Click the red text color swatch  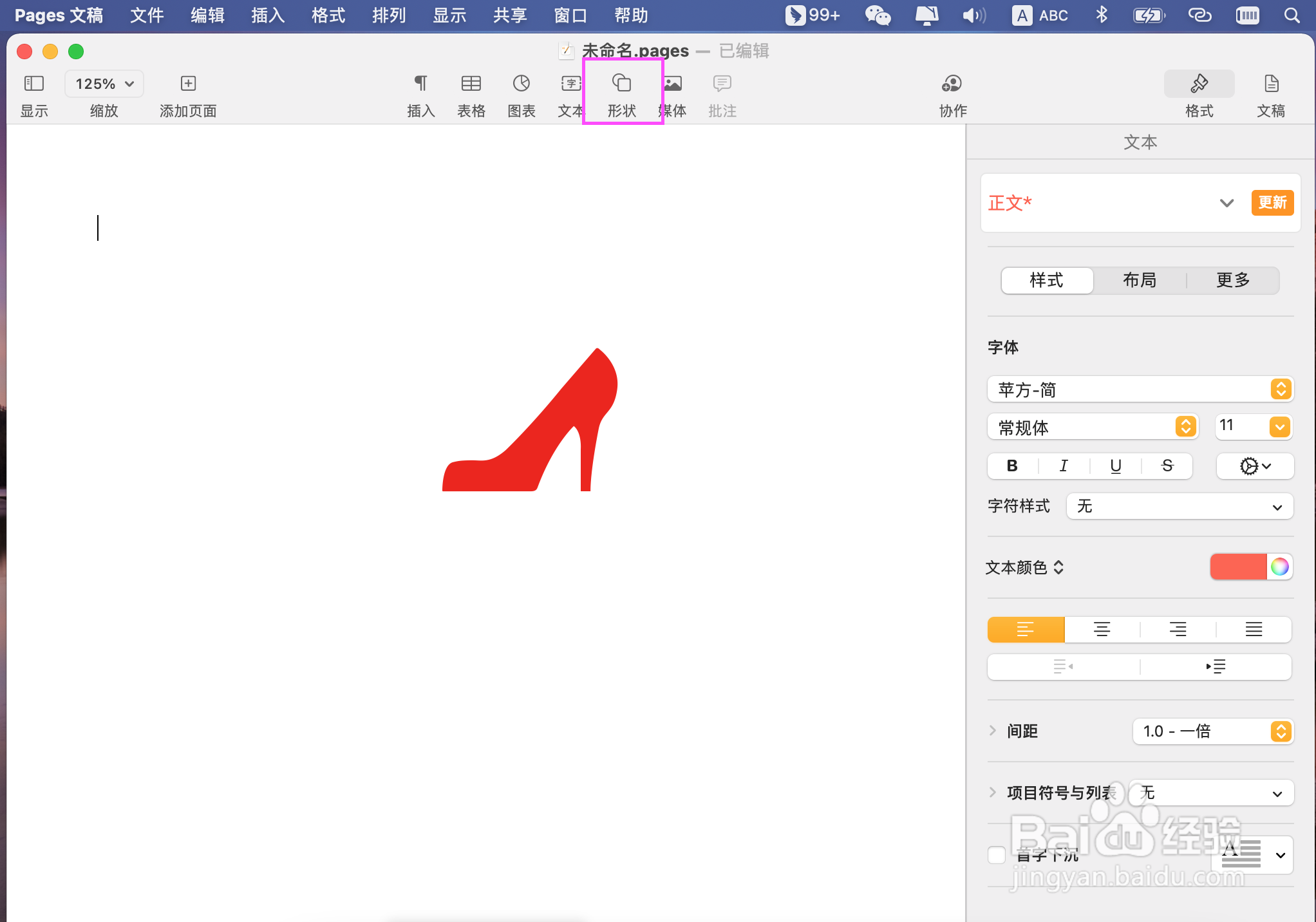tap(1237, 567)
